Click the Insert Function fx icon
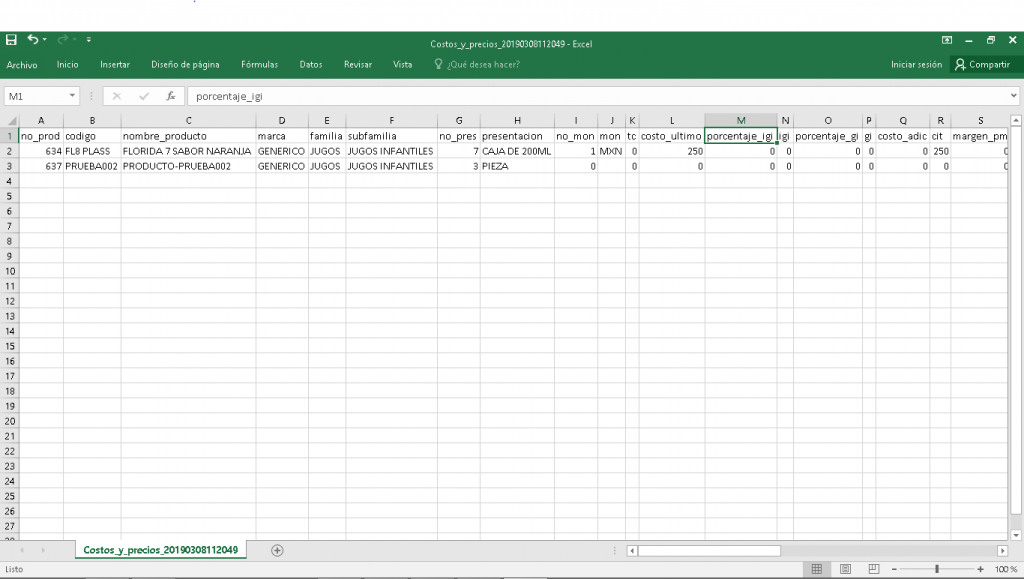1024x579 pixels. click(x=171, y=96)
